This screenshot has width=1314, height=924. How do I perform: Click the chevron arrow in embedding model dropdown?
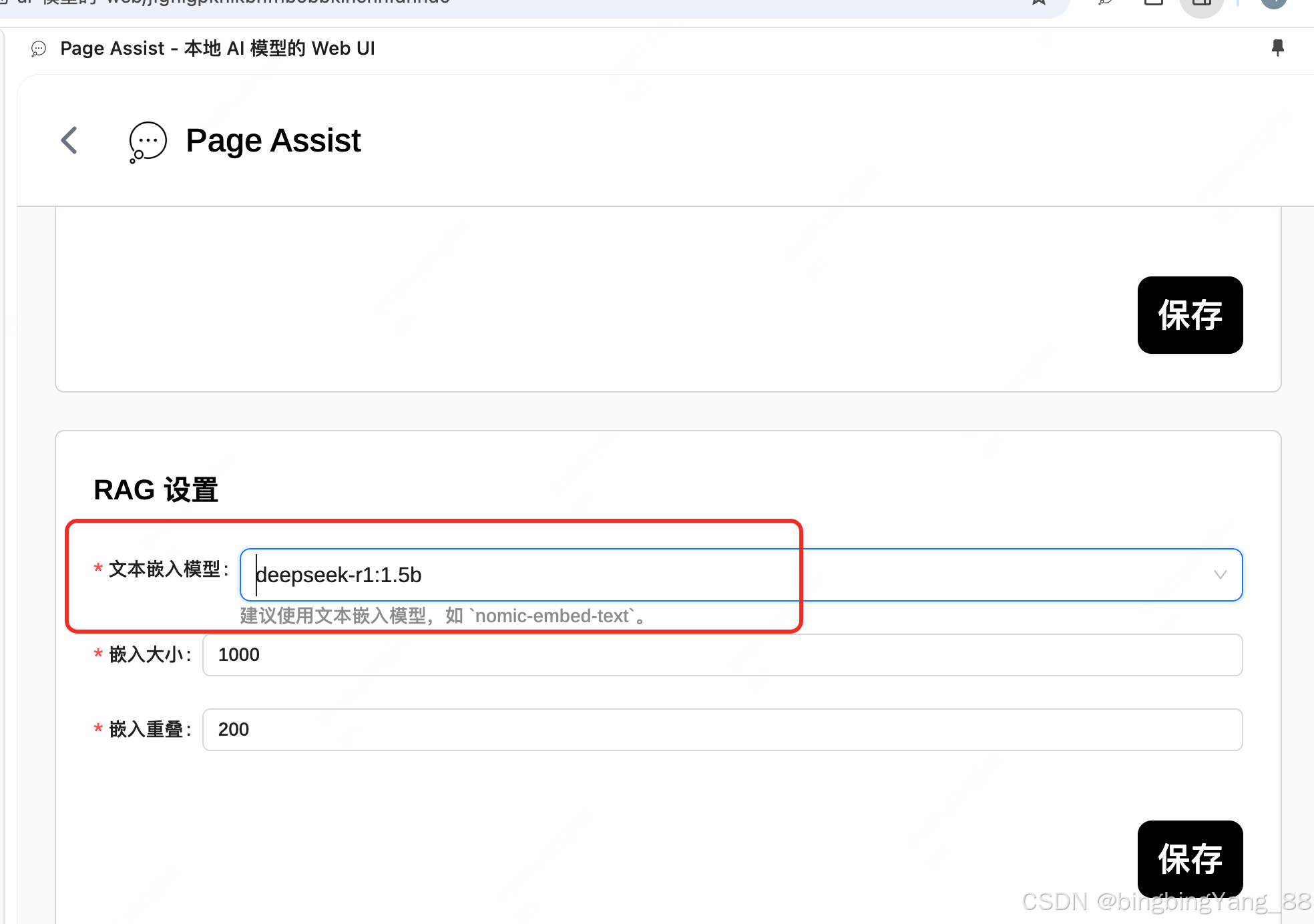point(1220,575)
